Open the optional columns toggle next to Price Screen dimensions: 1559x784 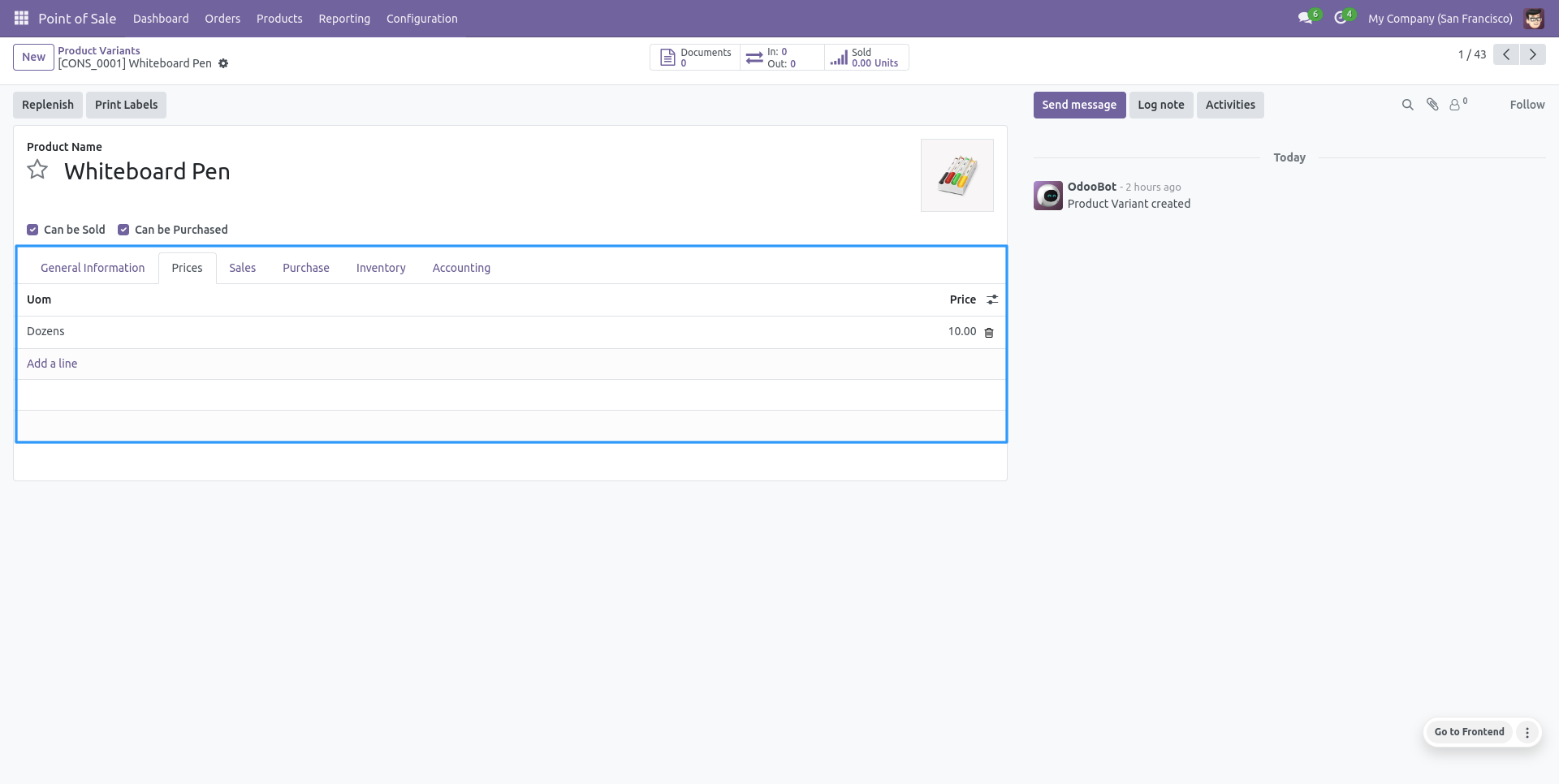pyautogui.click(x=992, y=299)
